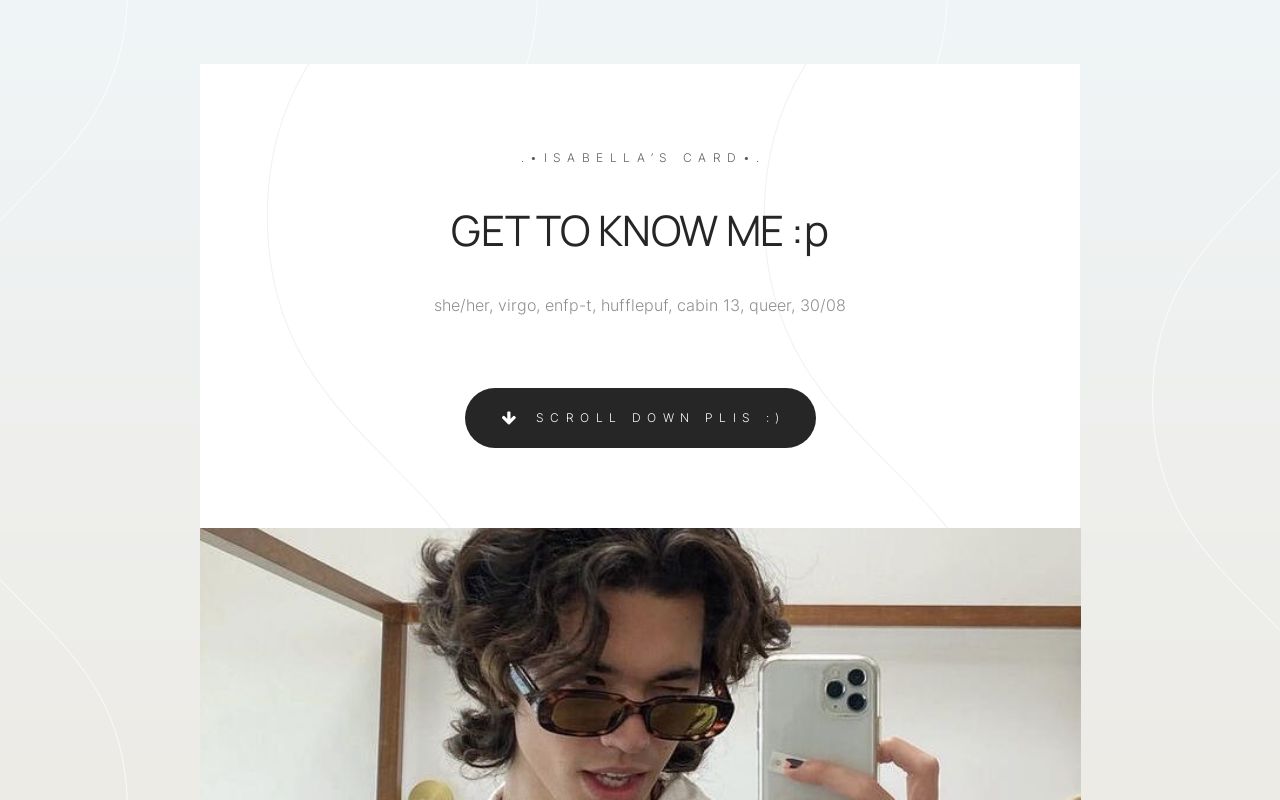Click the 30/08 date in the subtitle
The image size is (1280, 800).
(823, 305)
